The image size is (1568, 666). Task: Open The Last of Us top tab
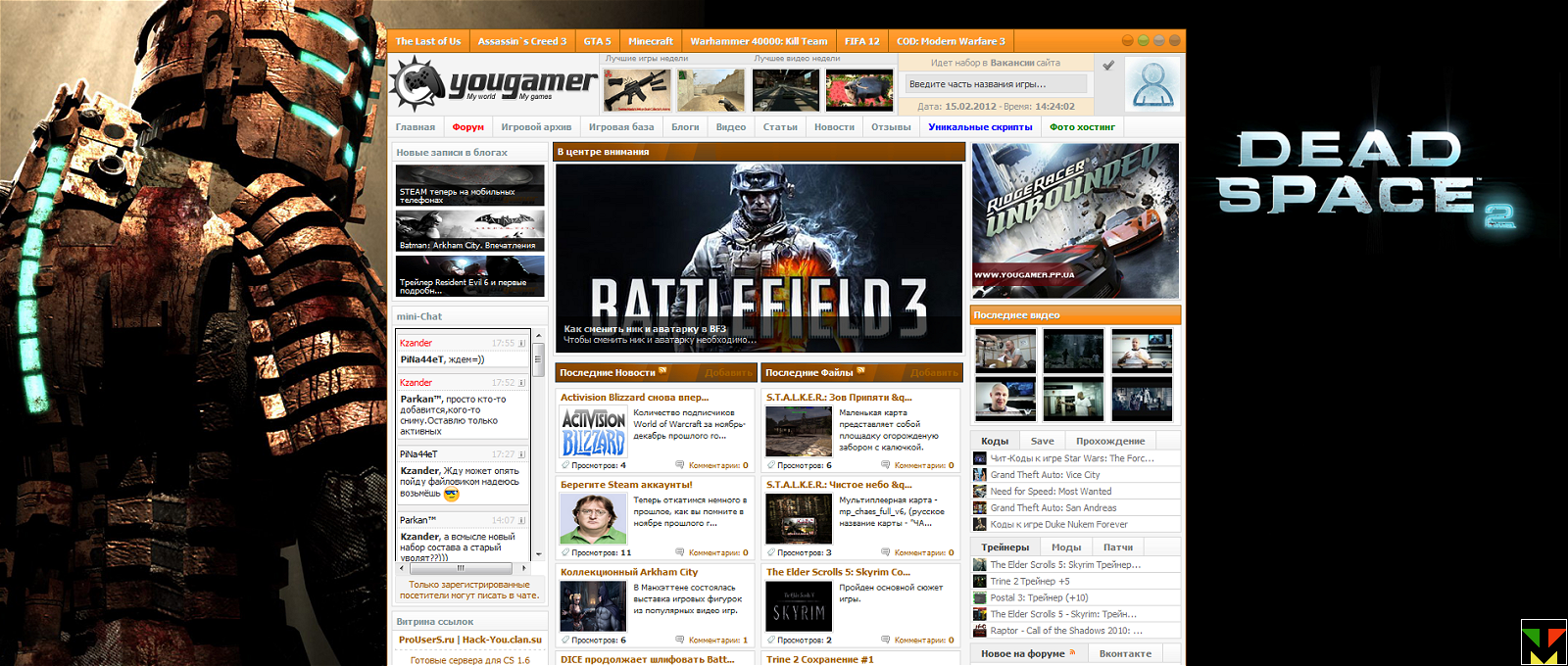click(428, 41)
